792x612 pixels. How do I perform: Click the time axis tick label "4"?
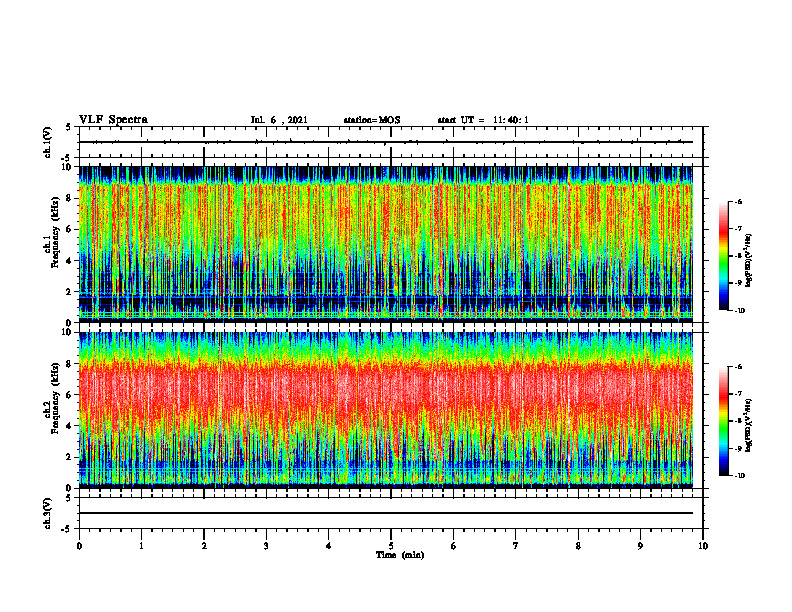tap(329, 546)
